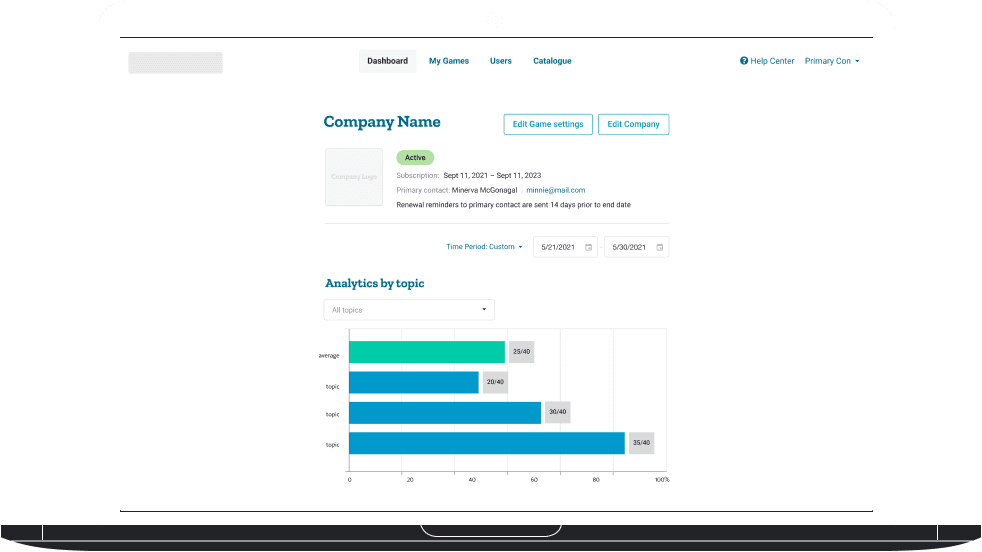Go to My Games tab

point(448,61)
